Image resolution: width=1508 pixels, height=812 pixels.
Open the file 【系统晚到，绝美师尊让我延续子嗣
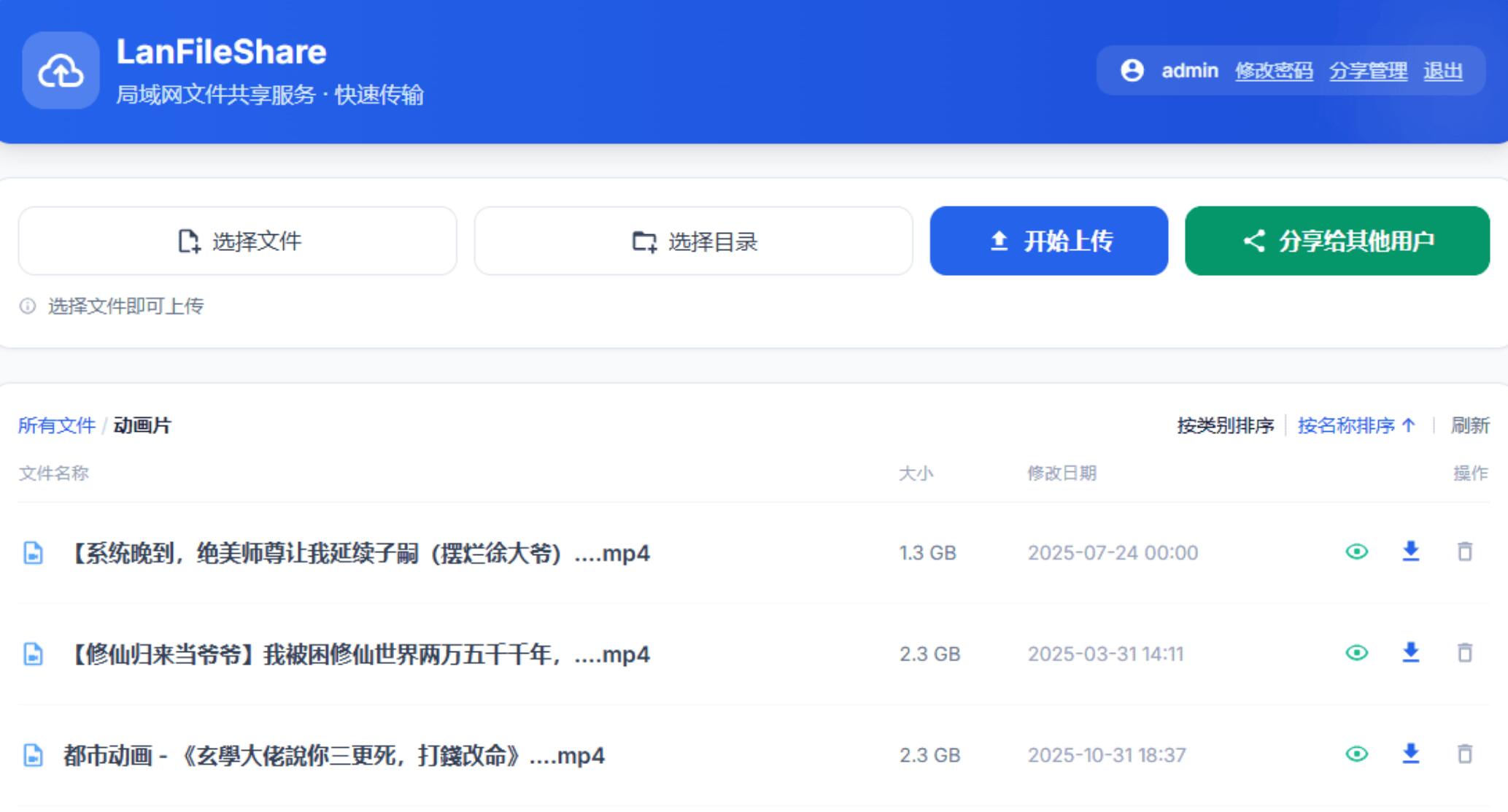(357, 553)
